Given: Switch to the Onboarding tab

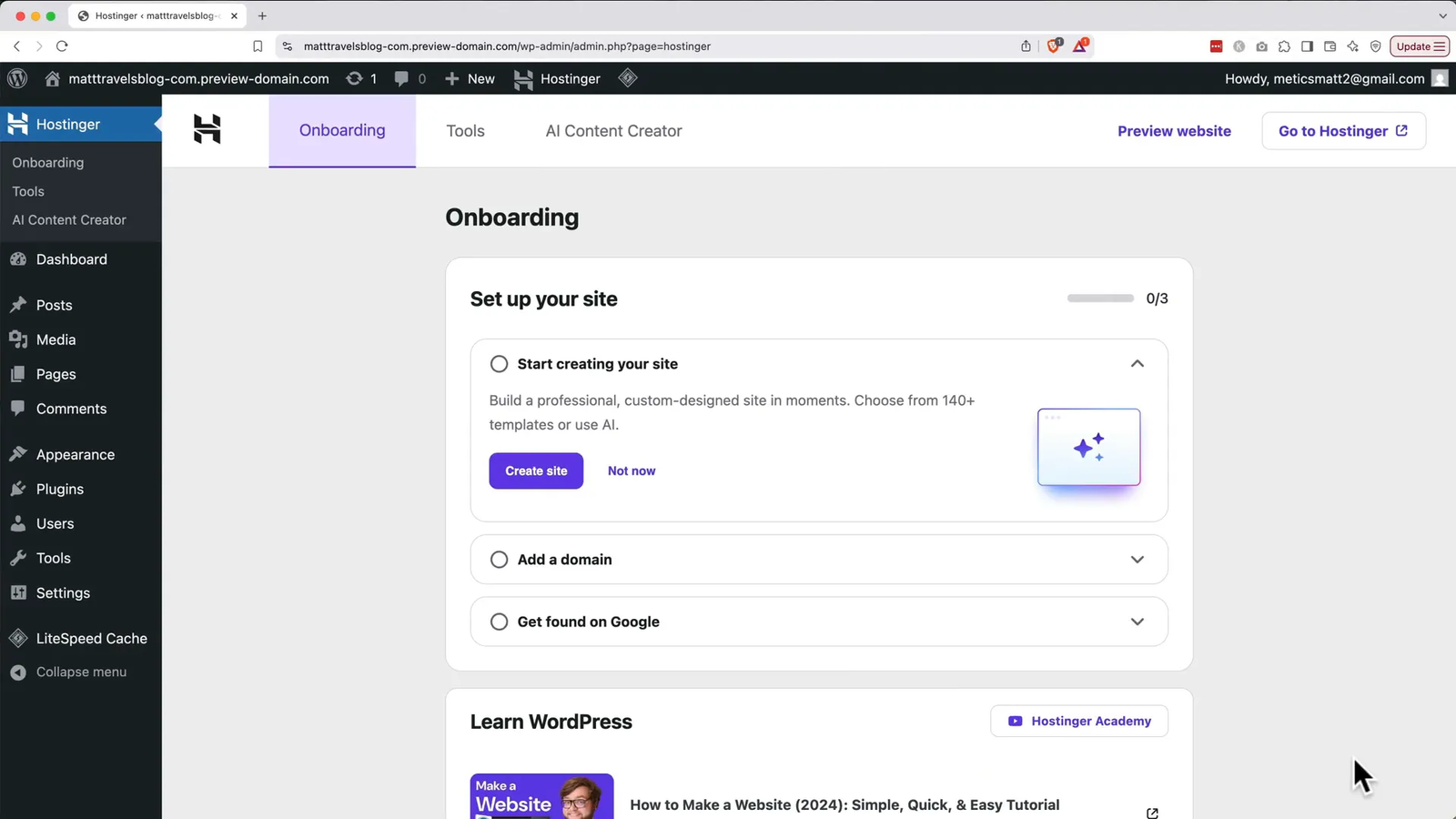Looking at the screenshot, I should click(342, 130).
